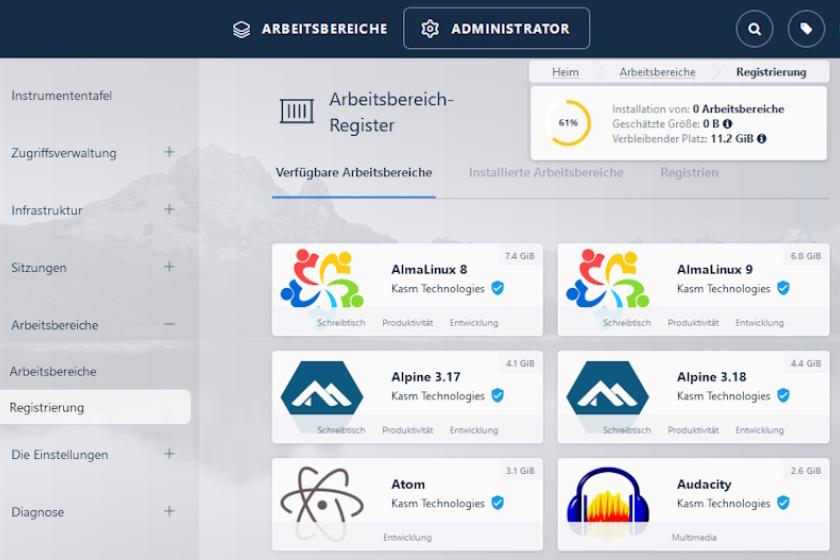The image size is (840, 560).
Task: Collapse Arbeitsbereiche with its minus icon
Action: pos(169,324)
